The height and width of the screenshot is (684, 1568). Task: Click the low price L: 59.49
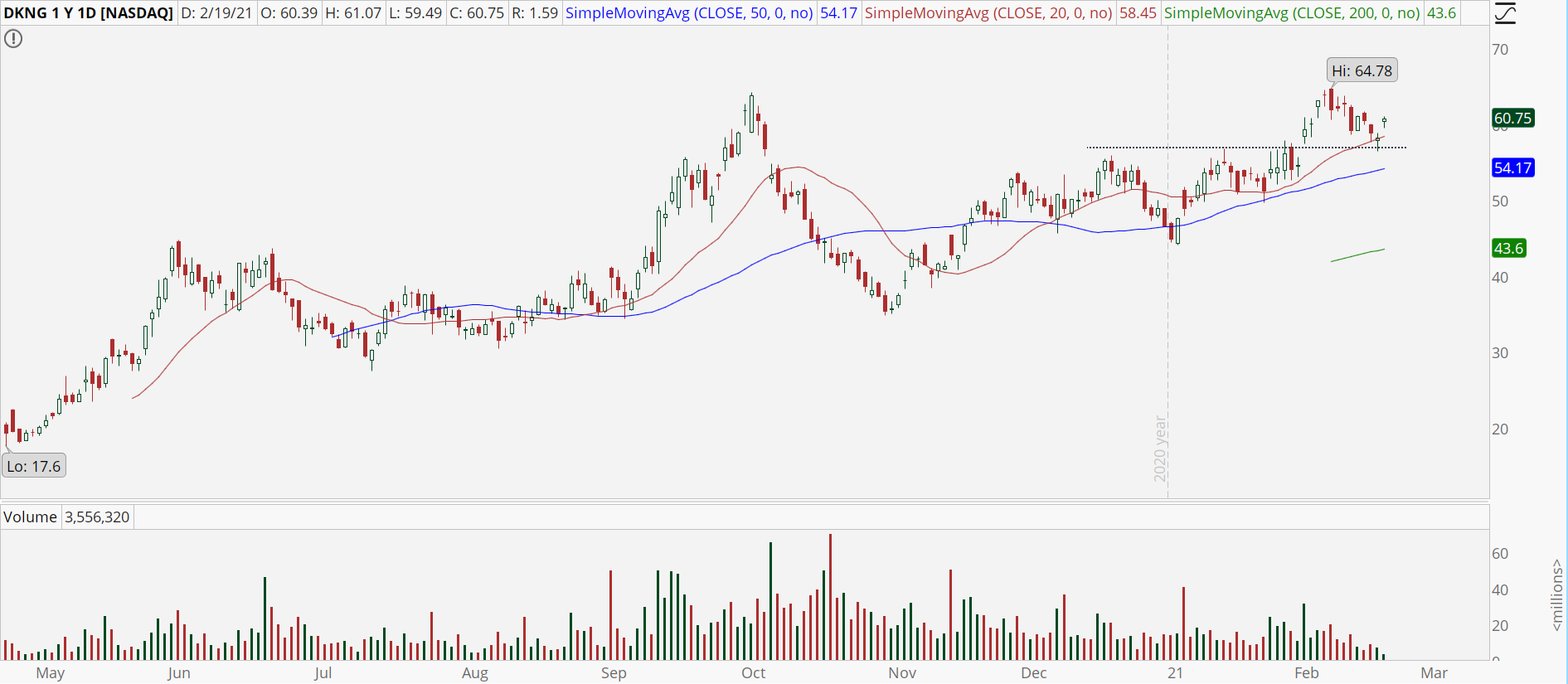tap(415, 13)
